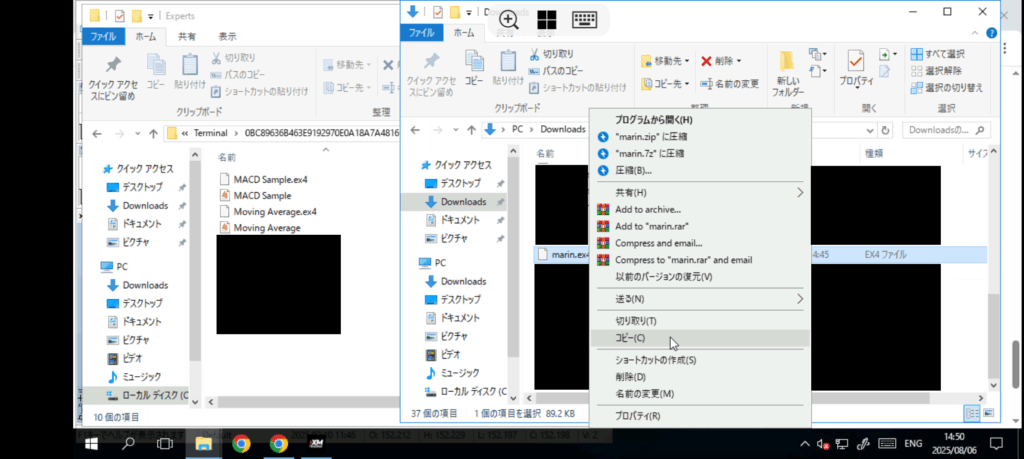
Task: Click the speaker volume icon in system tray
Action: pos(821,444)
